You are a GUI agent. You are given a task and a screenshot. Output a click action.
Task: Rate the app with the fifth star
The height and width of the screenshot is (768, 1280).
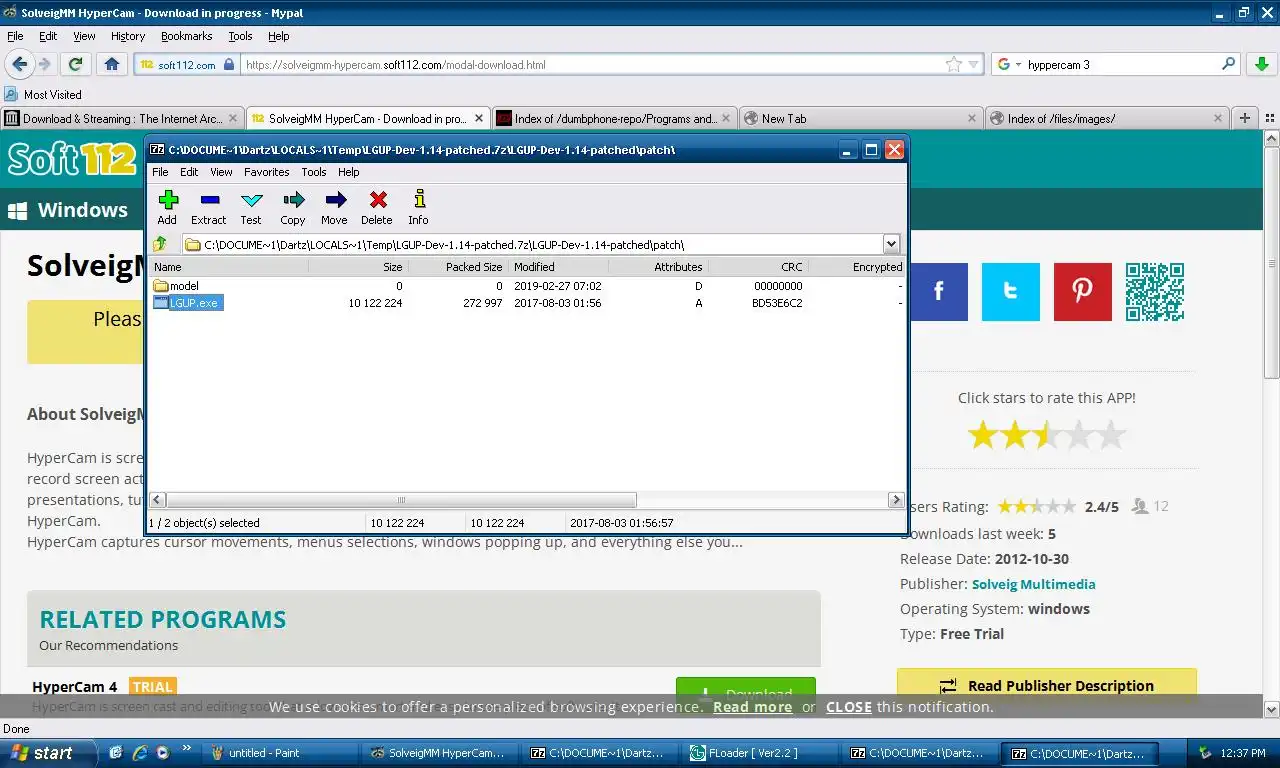1110,435
